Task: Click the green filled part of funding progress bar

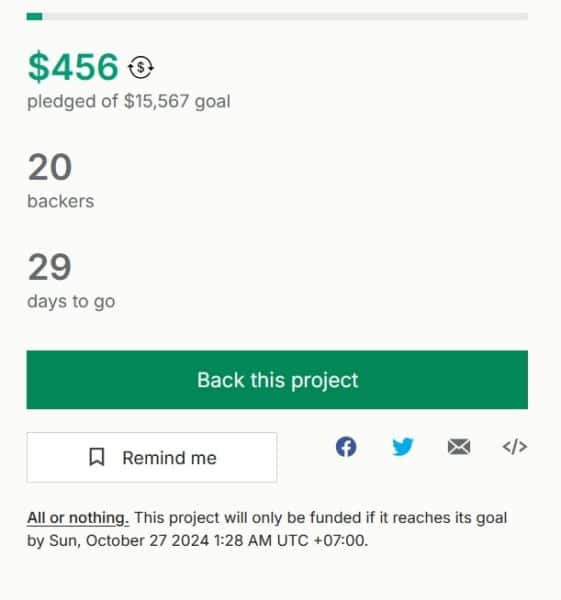Action: click(34, 16)
